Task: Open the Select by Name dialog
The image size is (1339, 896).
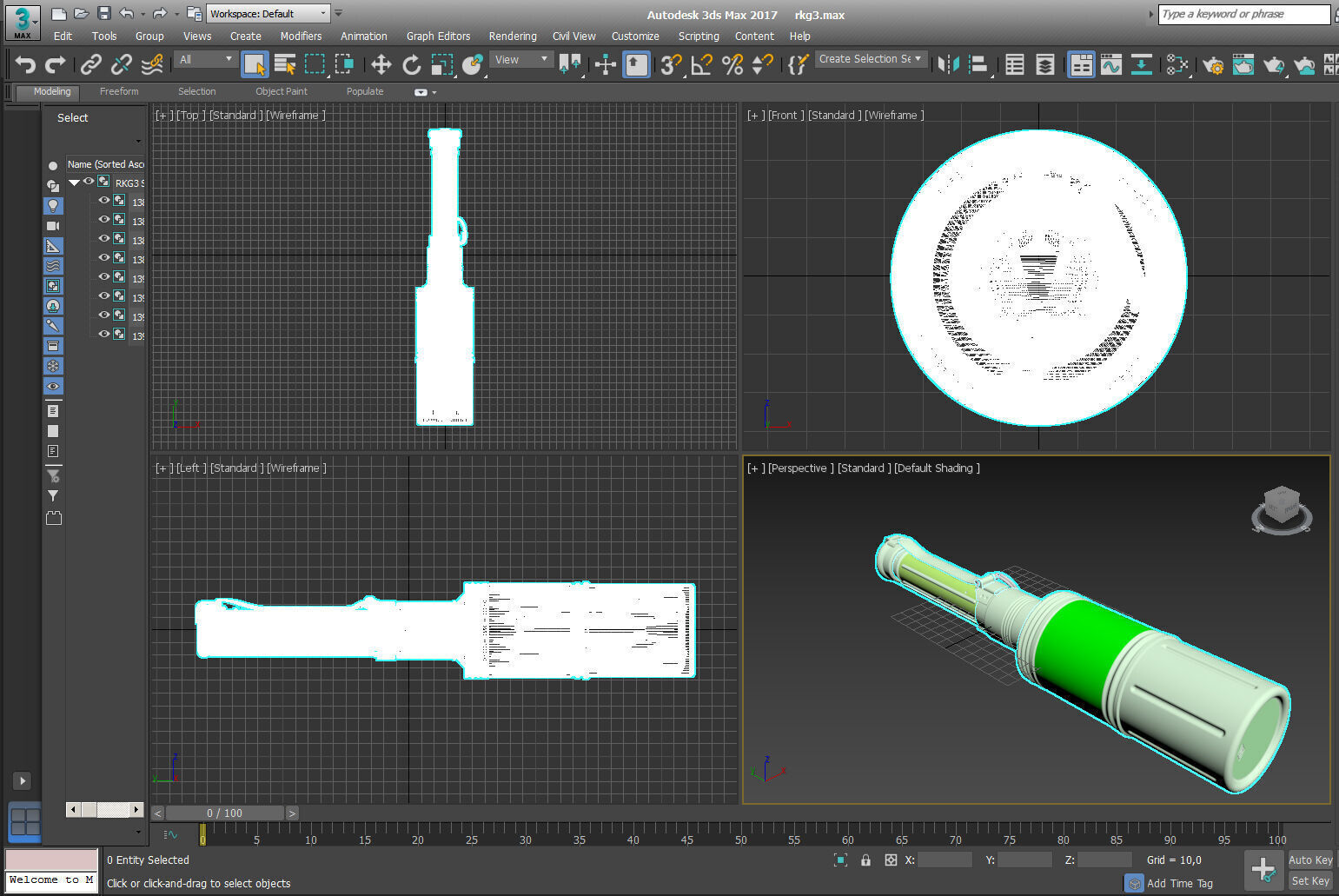Action: pos(285,64)
